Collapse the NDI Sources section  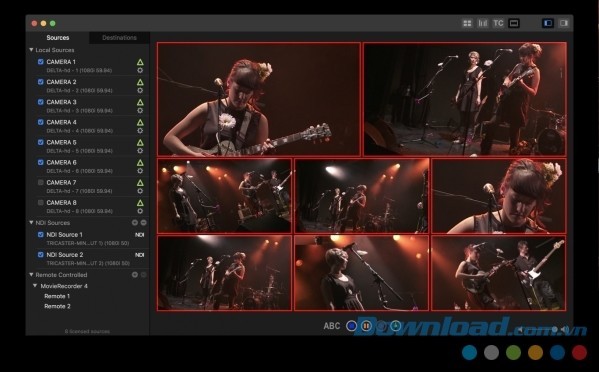coord(31,223)
